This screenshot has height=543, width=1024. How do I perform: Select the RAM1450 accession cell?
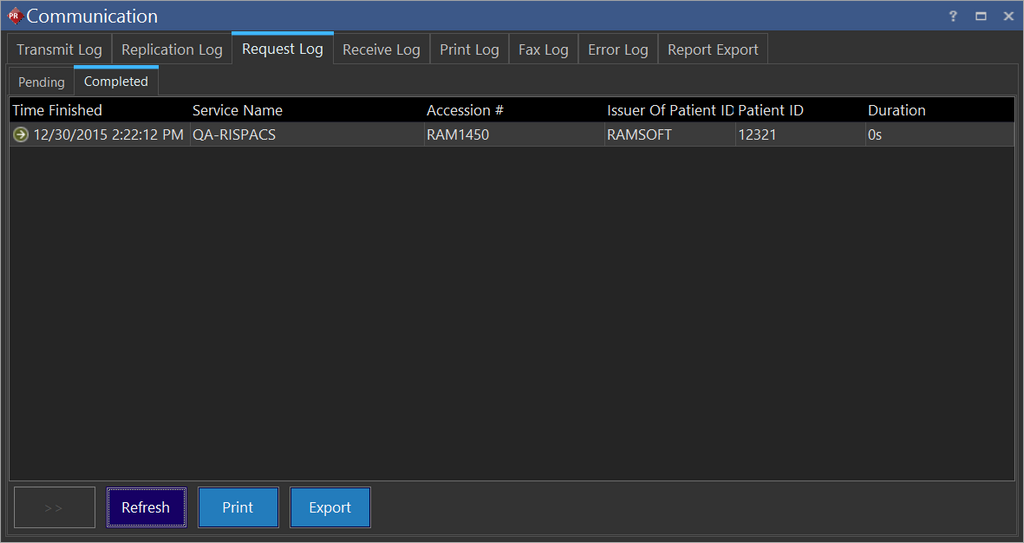[x=458, y=135]
